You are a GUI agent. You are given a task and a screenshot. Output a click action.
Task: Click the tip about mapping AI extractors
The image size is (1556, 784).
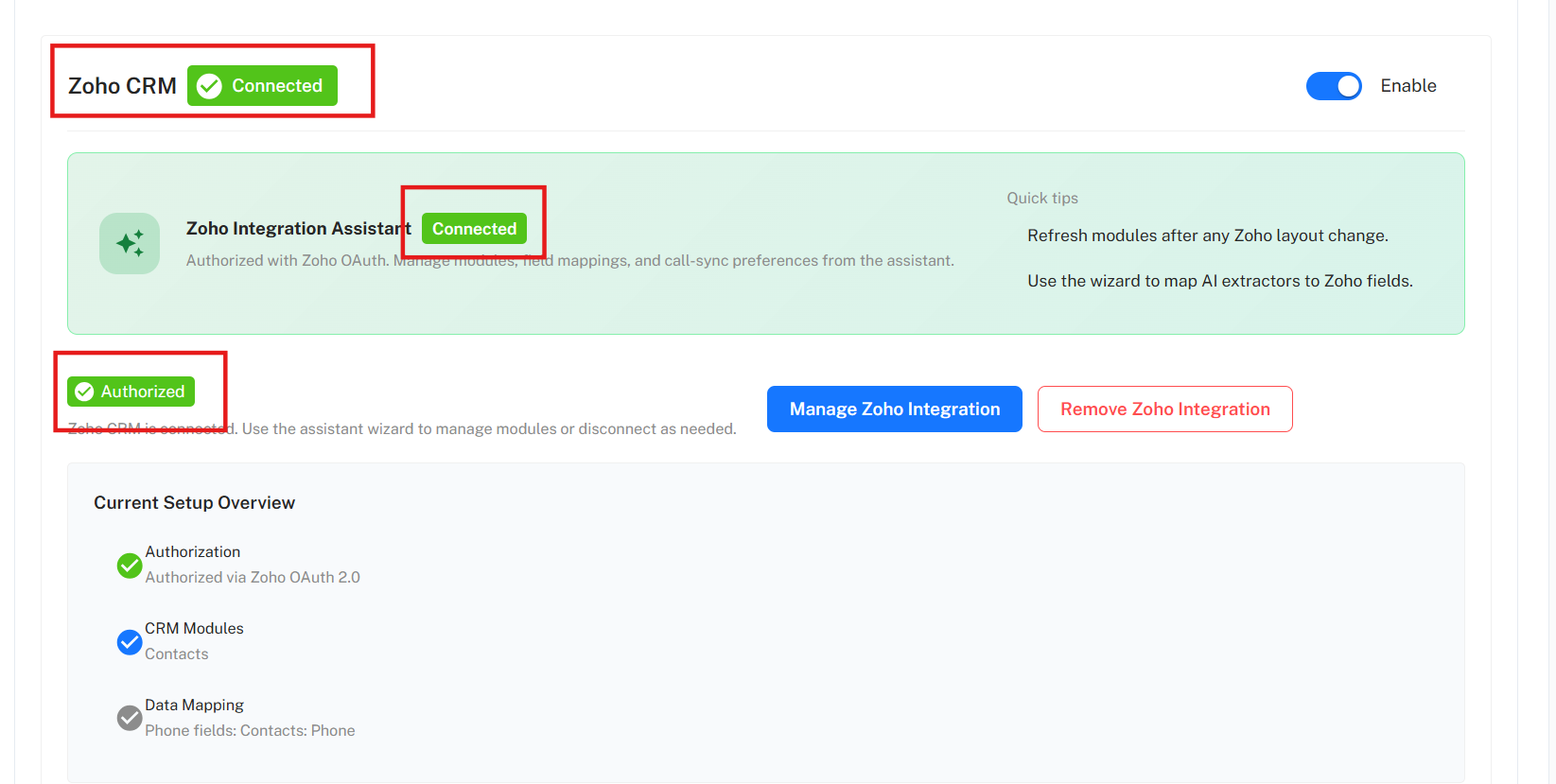pyautogui.click(x=1219, y=281)
